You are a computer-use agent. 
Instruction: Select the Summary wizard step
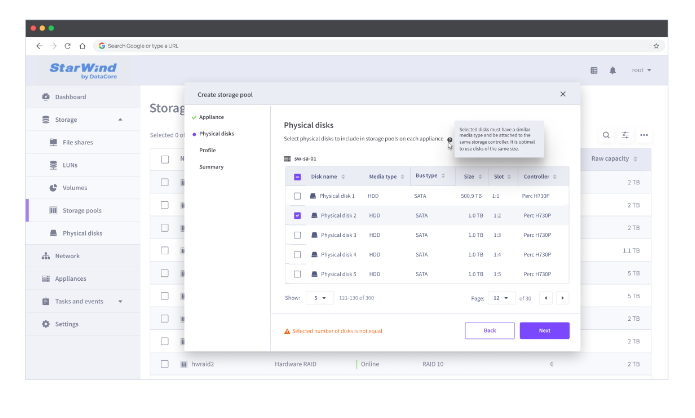(x=211, y=167)
